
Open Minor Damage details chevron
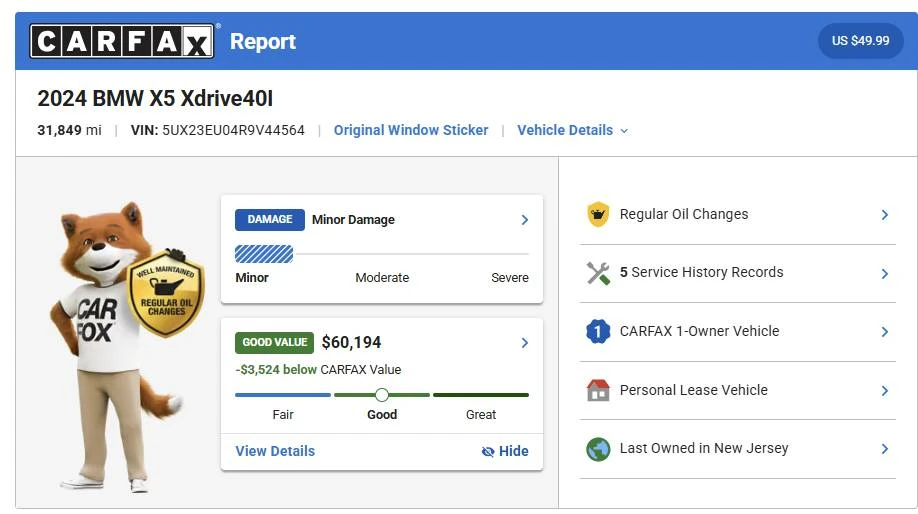click(x=525, y=220)
